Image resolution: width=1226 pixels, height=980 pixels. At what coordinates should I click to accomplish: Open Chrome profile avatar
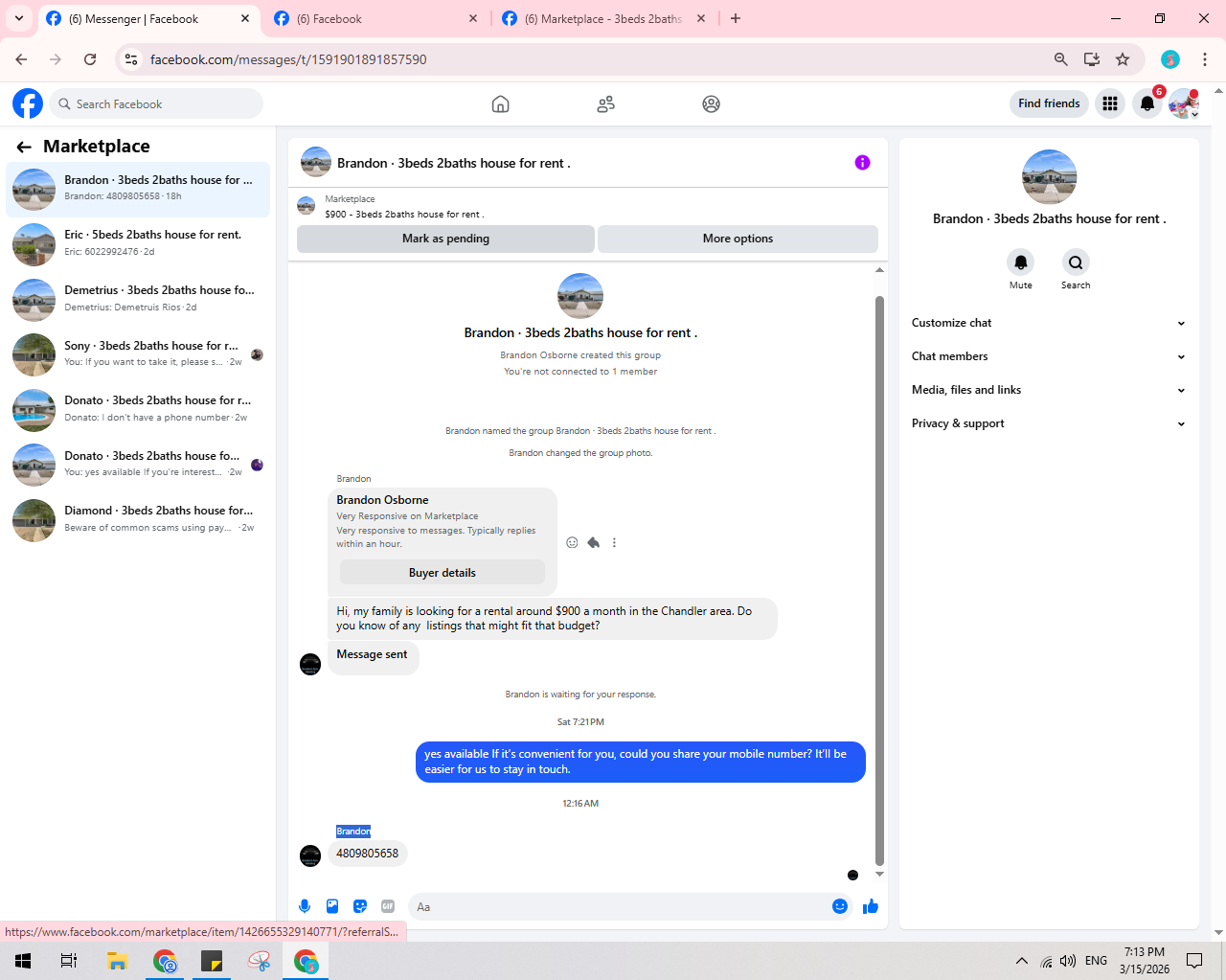point(1170,59)
